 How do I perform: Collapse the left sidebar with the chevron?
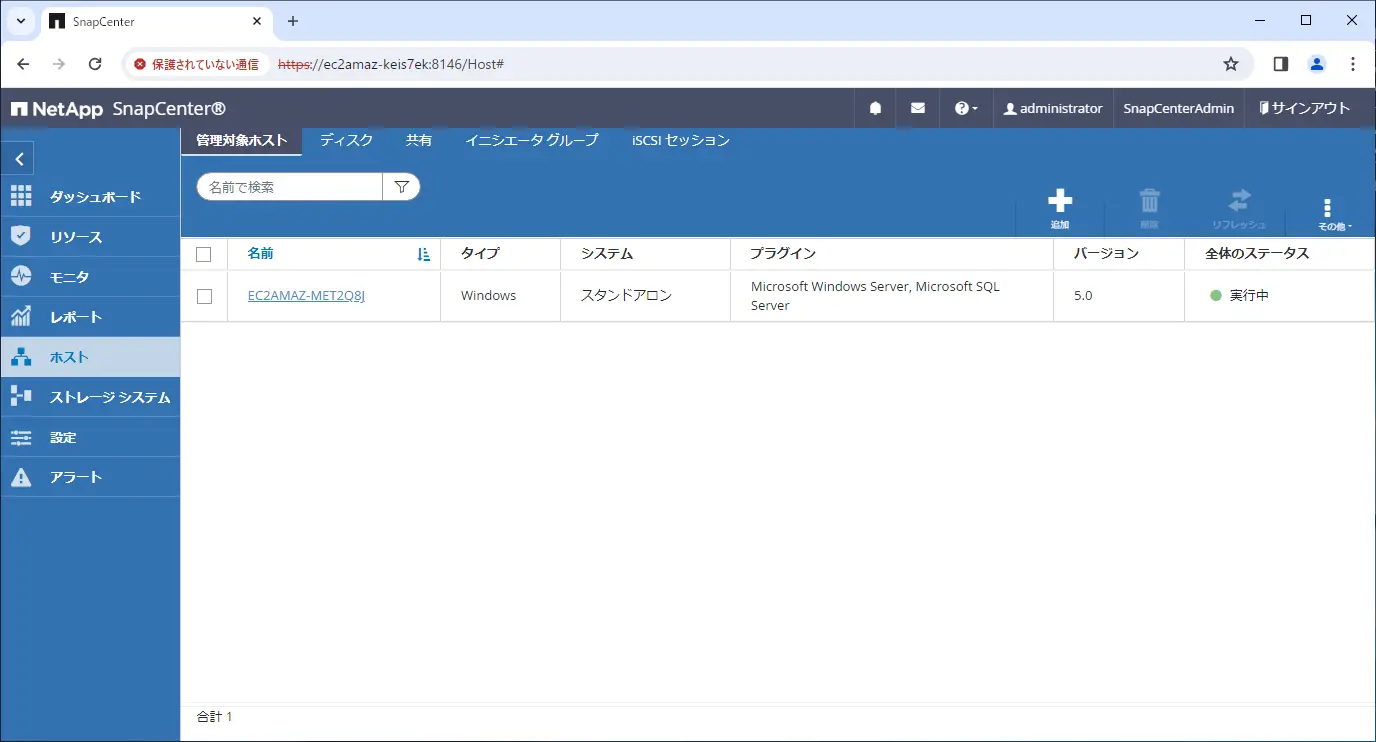18,160
